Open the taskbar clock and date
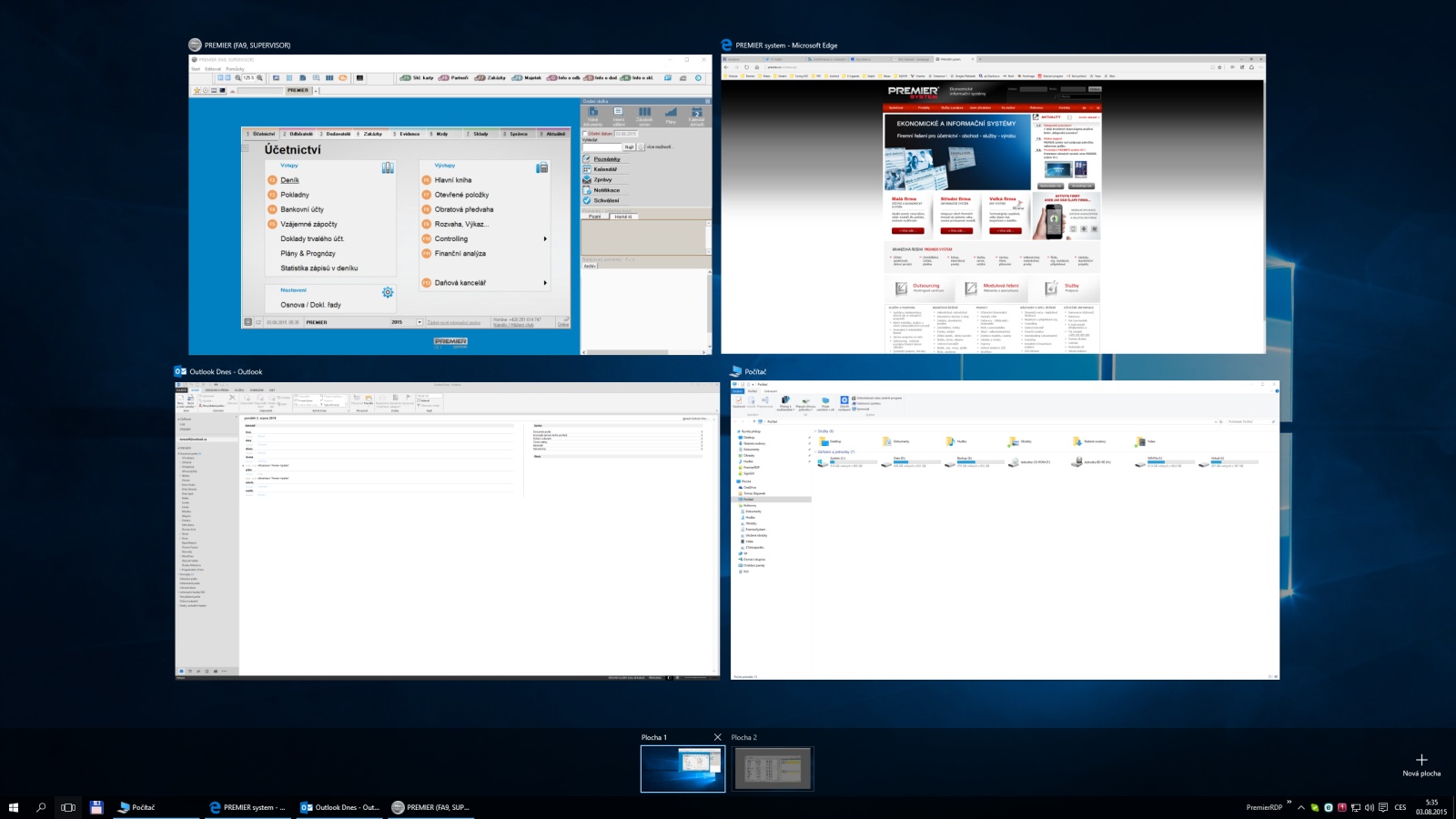 tap(1431, 807)
